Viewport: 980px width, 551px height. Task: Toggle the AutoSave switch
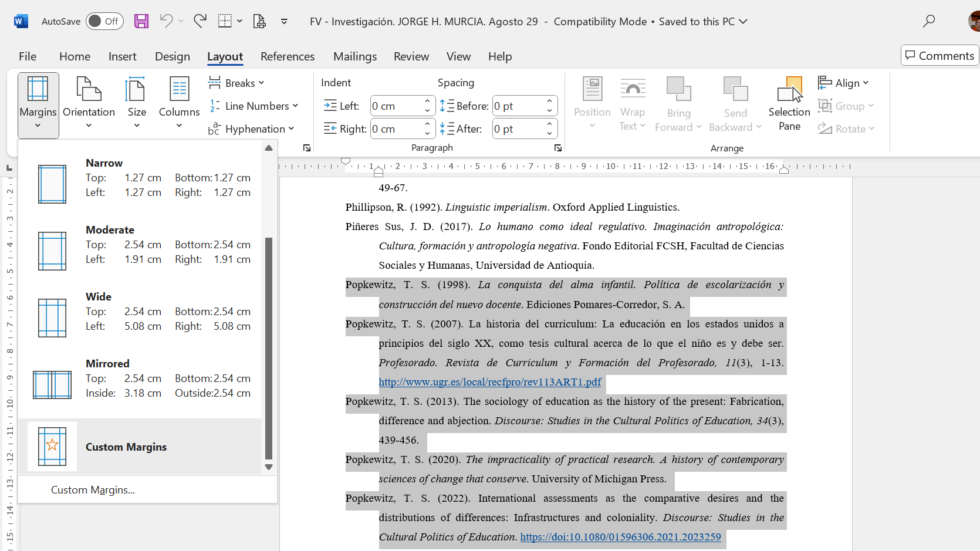(x=104, y=21)
